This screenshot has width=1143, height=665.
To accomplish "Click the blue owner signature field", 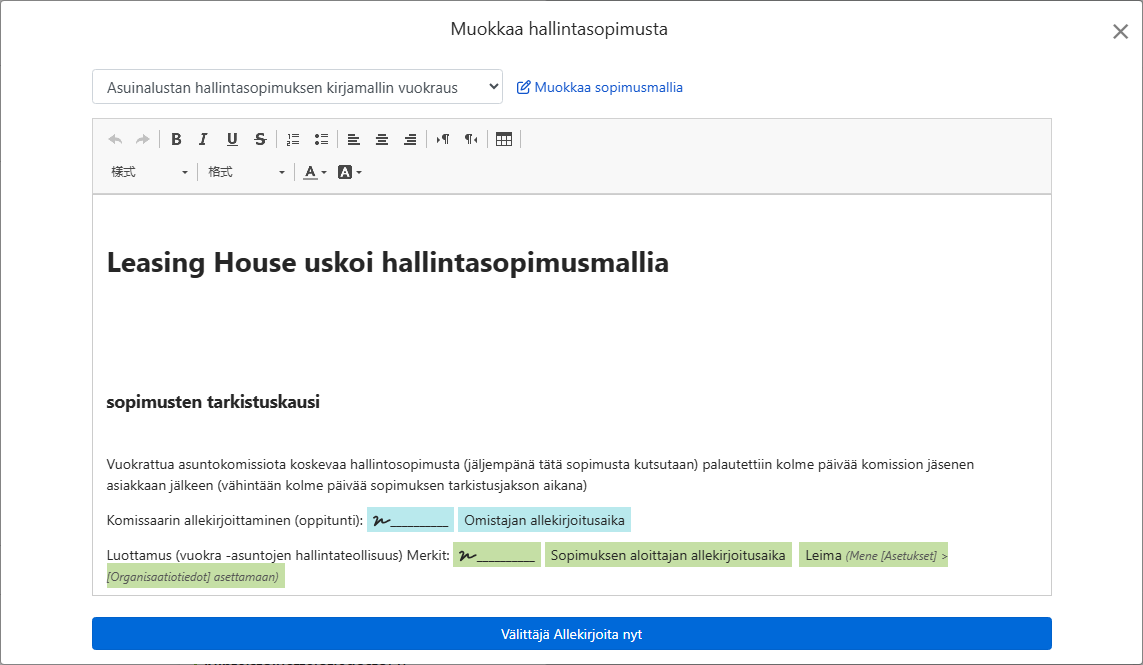I will click(410, 520).
